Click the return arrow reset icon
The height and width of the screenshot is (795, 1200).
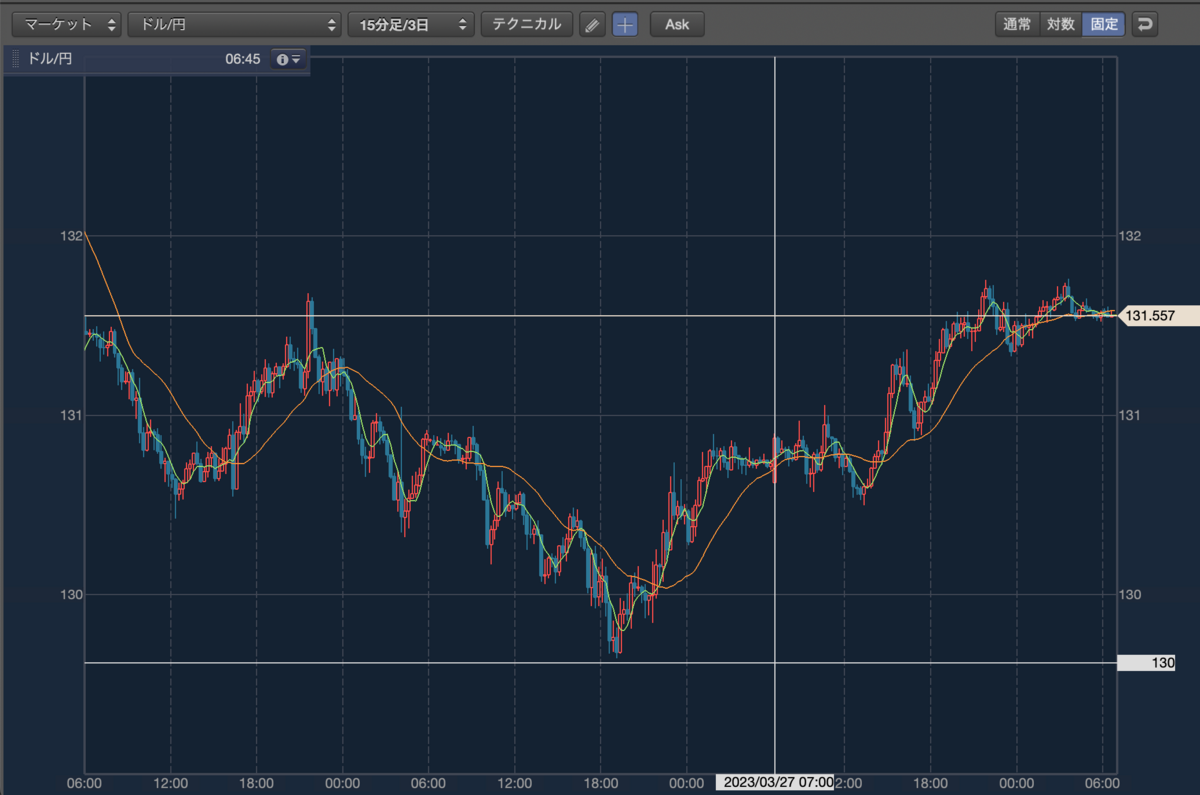(1146, 25)
